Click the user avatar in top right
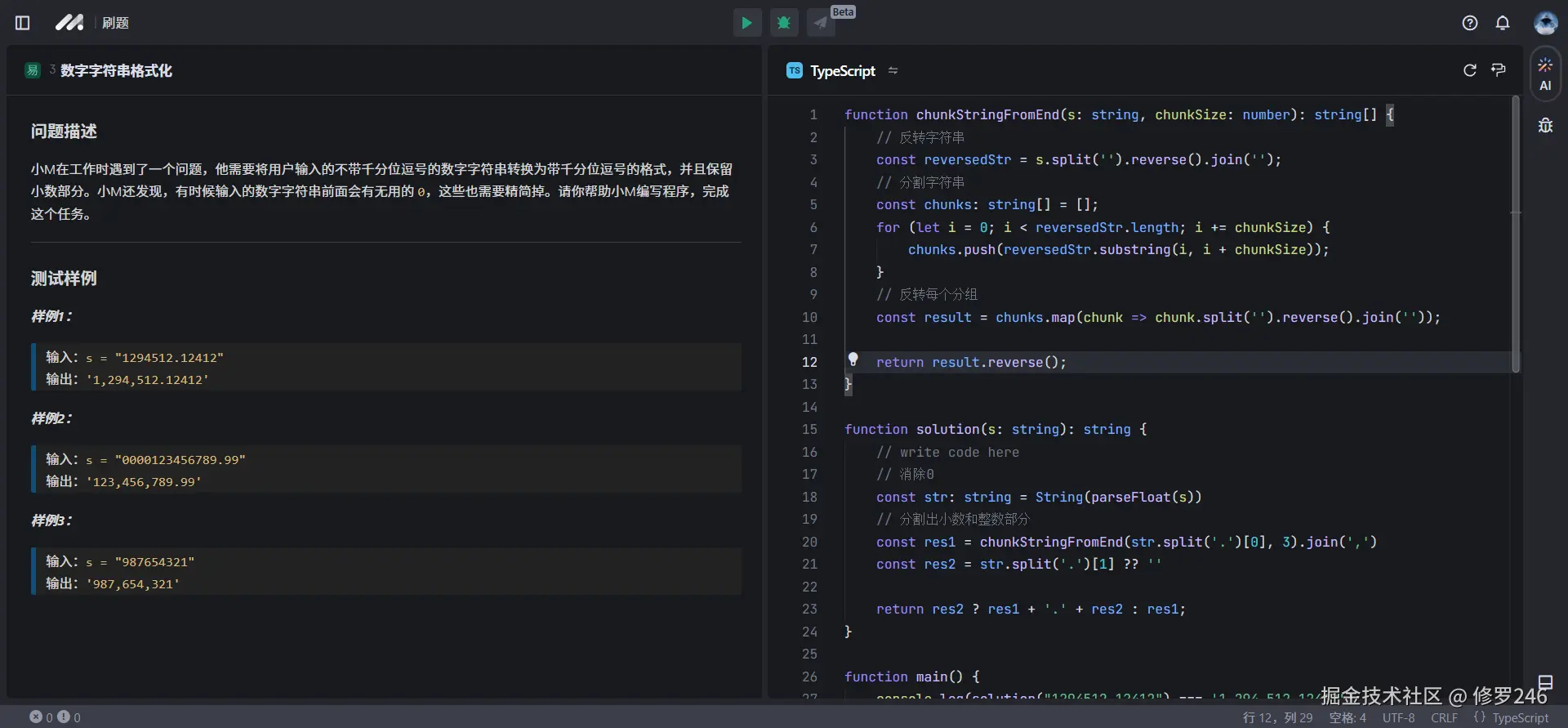 pyautogui.click(x=1545, y=23)
